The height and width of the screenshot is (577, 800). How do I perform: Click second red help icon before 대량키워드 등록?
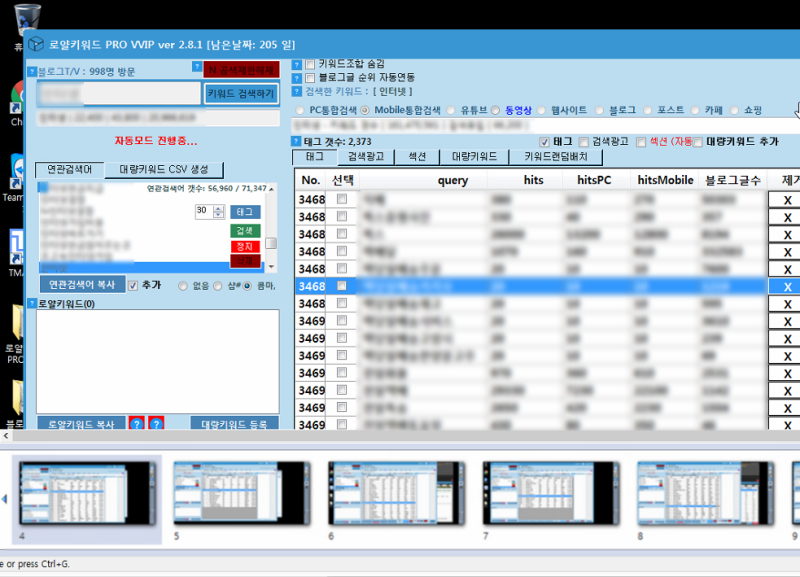[156, 423]
